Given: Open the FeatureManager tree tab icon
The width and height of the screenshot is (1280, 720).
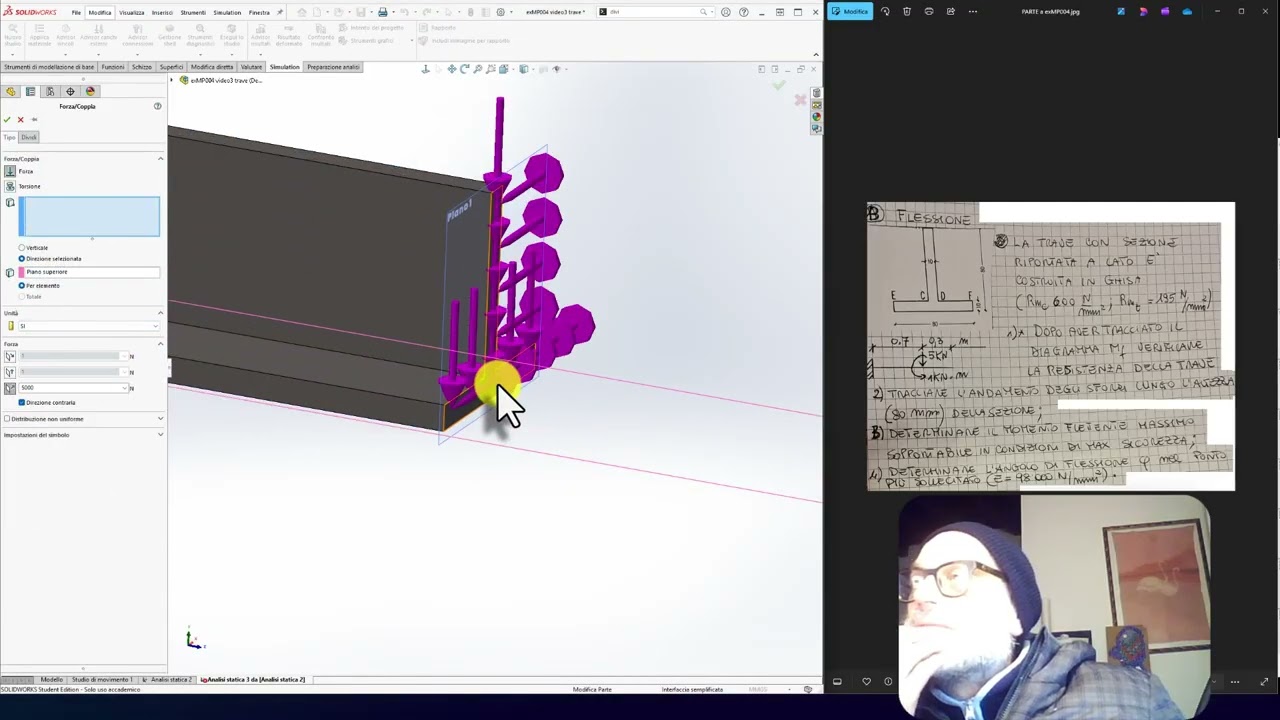Looking at the screenshot, I should (x=11, y=91).
